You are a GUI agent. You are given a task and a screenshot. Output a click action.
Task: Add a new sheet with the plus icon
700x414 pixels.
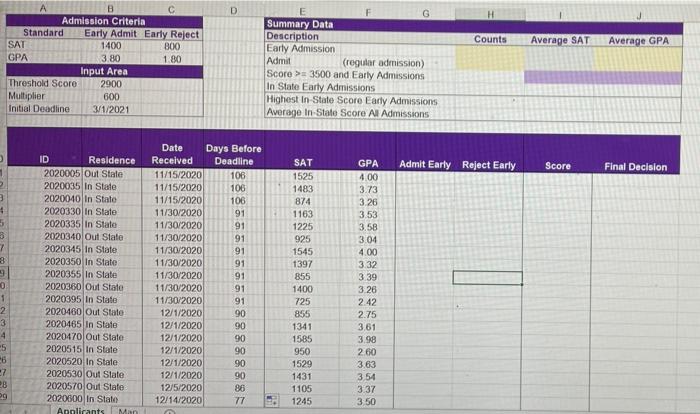click(169, 412)
